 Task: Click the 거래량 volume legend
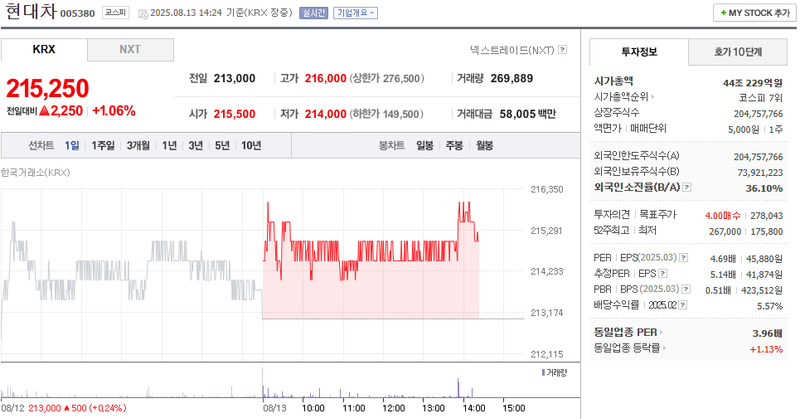pos(554,373)
